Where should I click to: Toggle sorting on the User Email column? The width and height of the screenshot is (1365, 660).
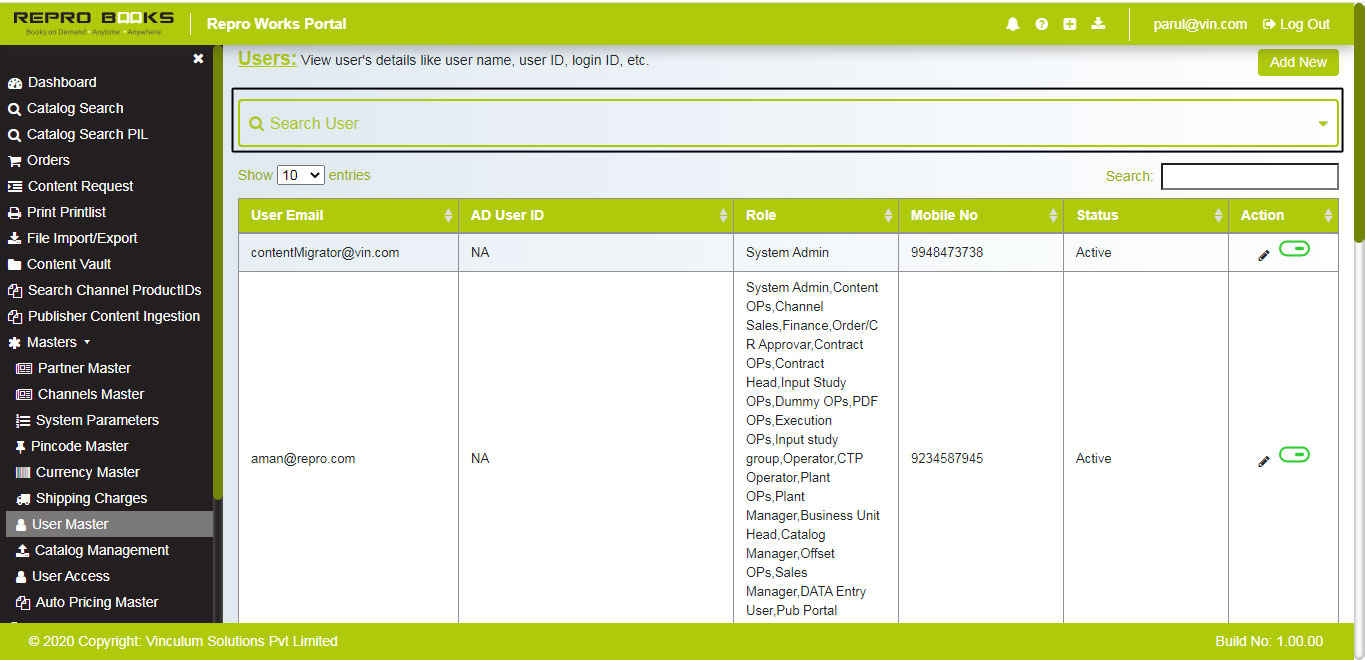(448, 215)
